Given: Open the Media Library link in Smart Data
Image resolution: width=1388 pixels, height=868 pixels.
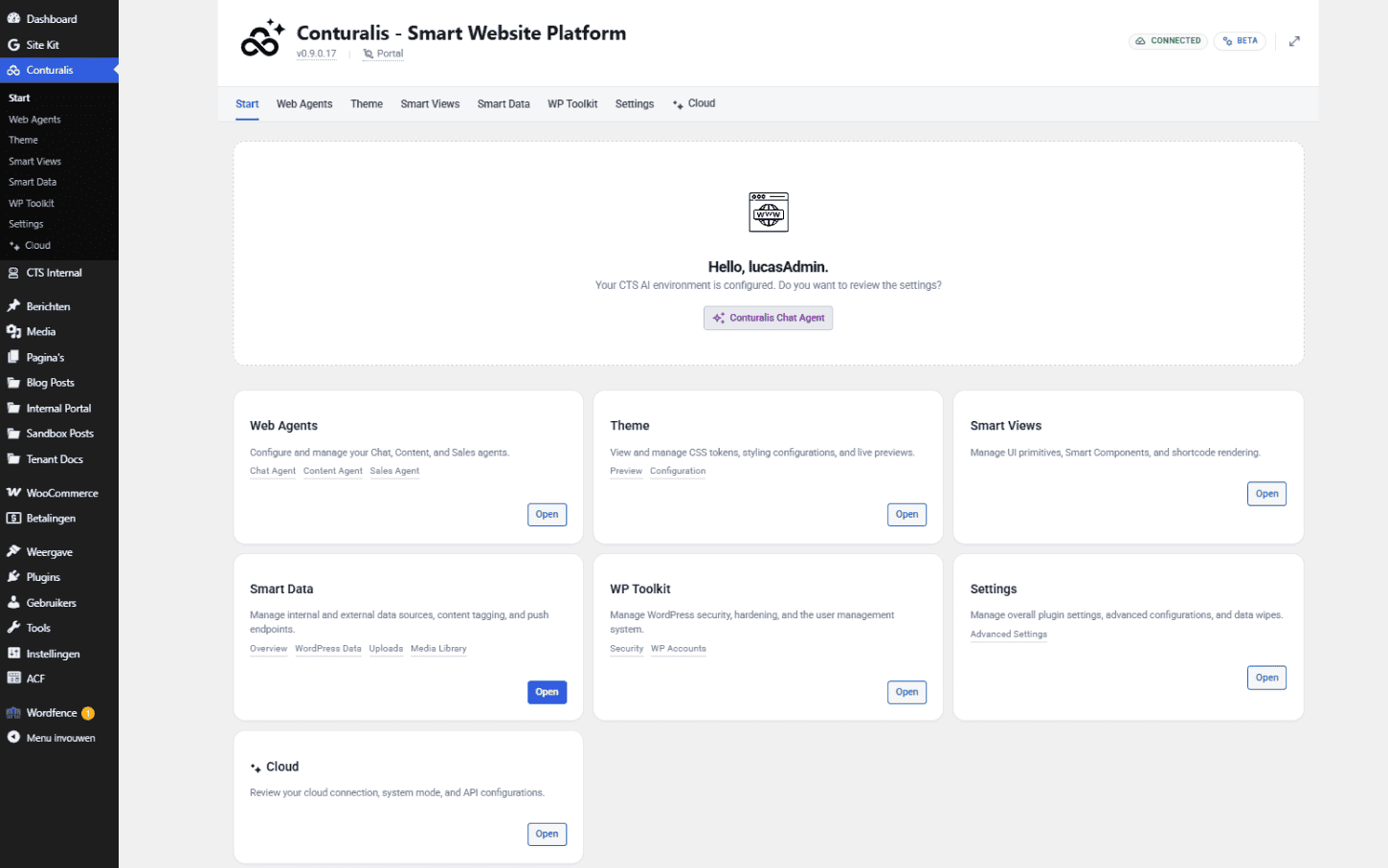Looking at the screenshot, I should tap(438, 649).
